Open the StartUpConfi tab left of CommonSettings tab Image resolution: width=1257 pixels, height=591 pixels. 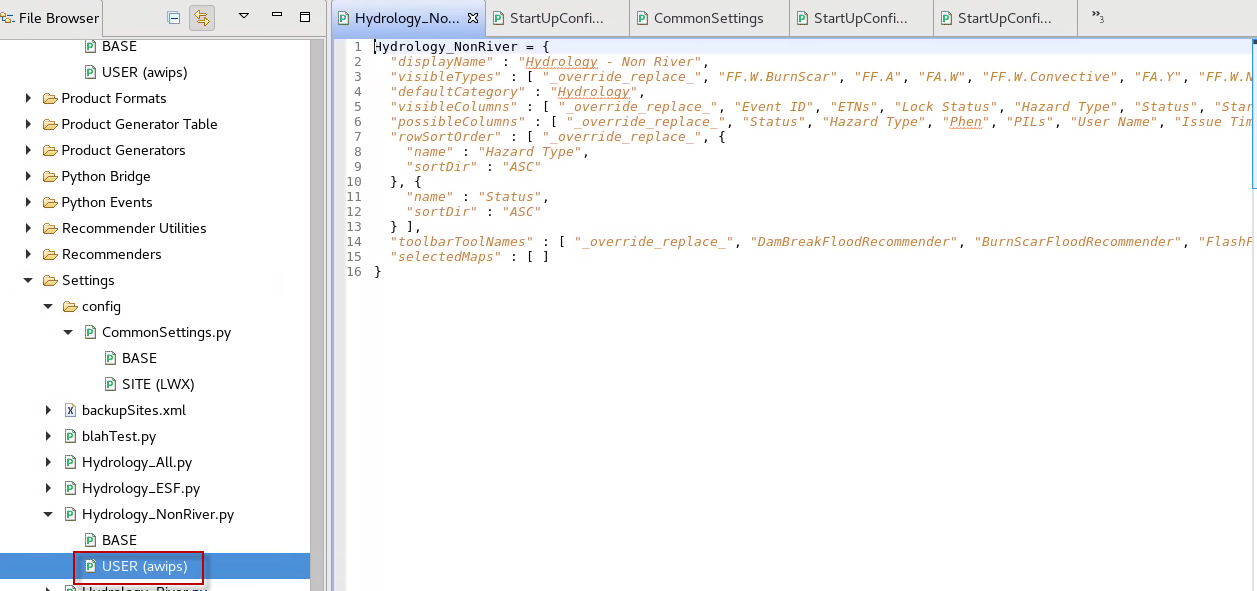[x=556, y=18]
